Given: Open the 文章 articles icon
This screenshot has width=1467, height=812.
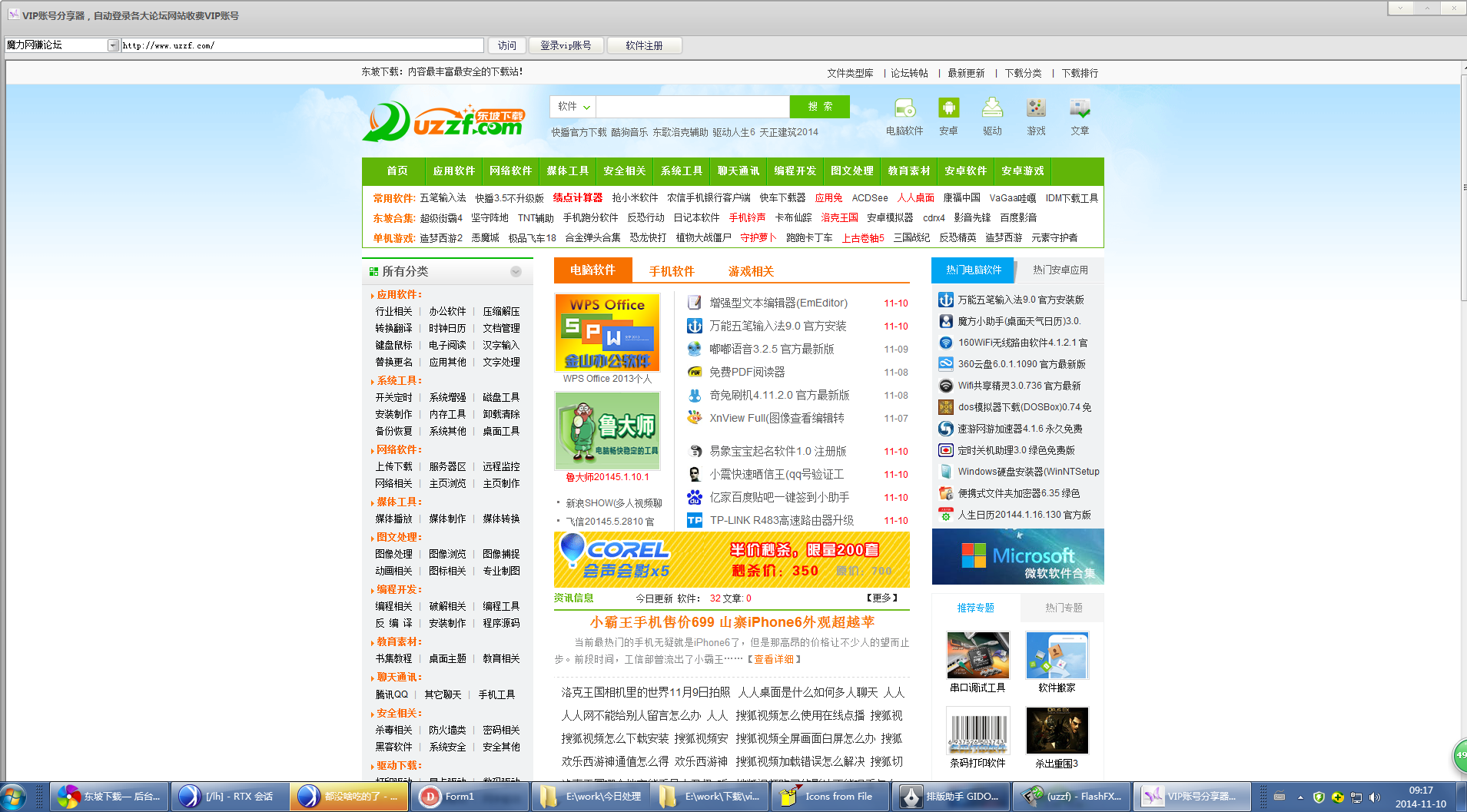Looking at the screenshot, I should click(1080, 108).
